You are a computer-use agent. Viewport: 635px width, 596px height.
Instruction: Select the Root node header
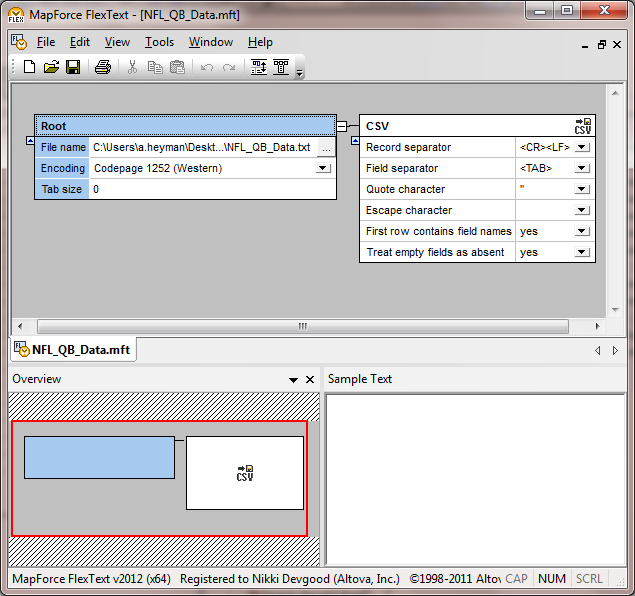[x=185, y=126]
